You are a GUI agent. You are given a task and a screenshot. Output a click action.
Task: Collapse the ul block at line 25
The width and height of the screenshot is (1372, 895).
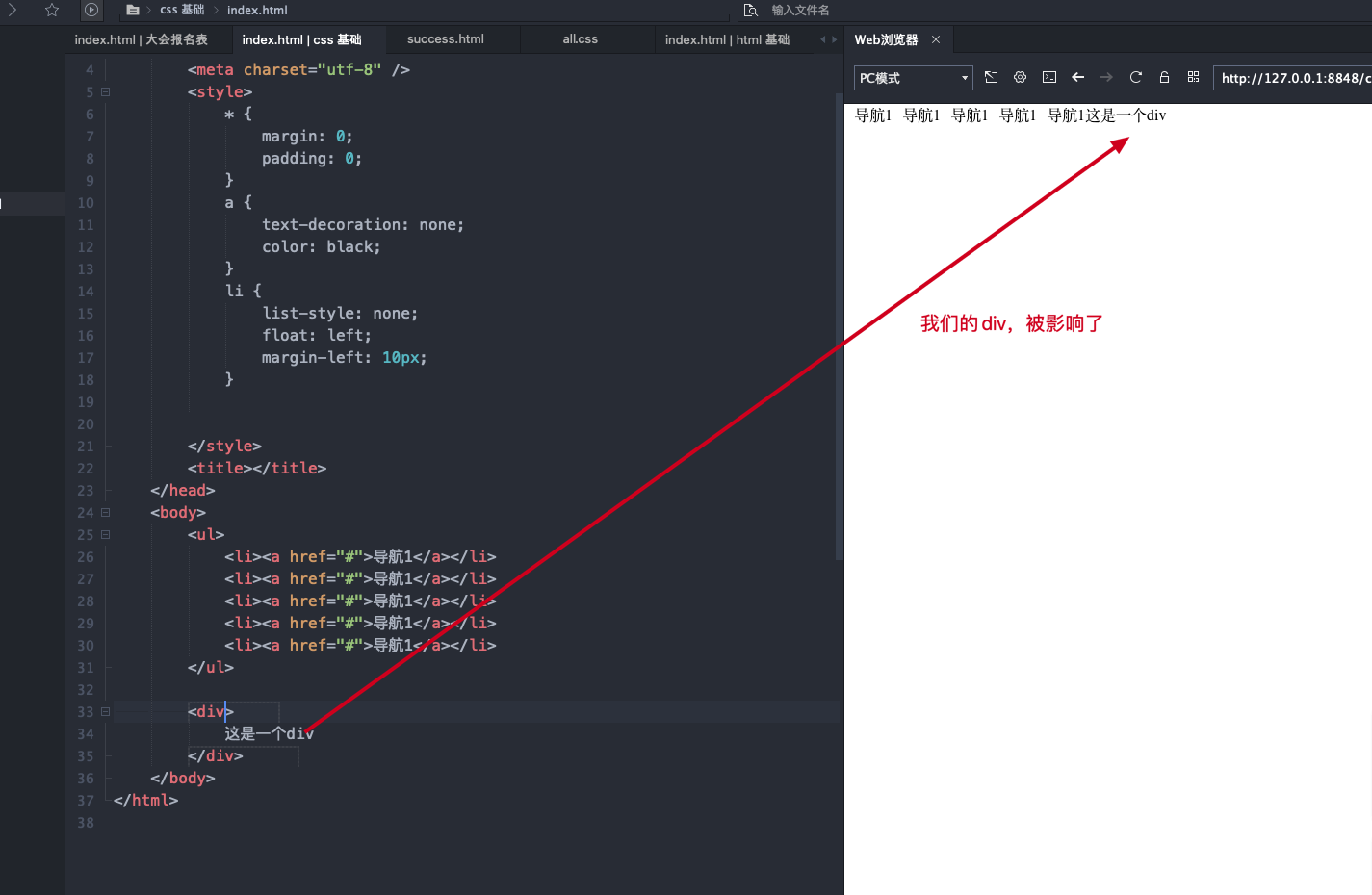(x=106, y=535)
